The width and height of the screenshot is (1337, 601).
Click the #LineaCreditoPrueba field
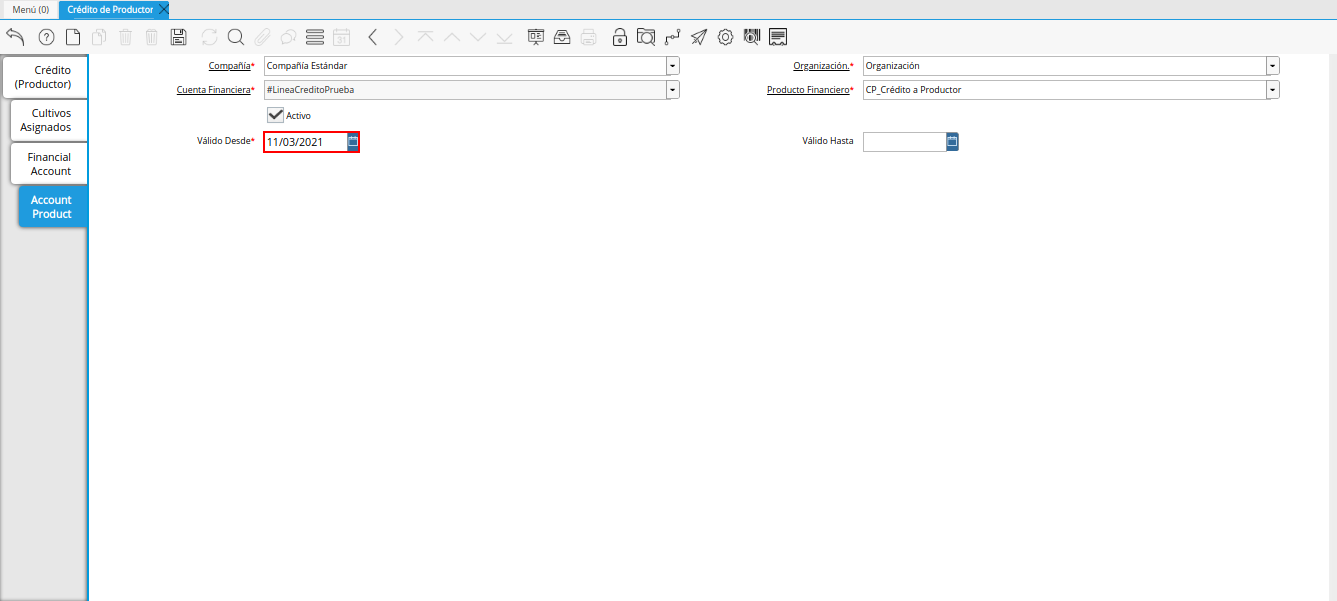(x=465, y=90)
